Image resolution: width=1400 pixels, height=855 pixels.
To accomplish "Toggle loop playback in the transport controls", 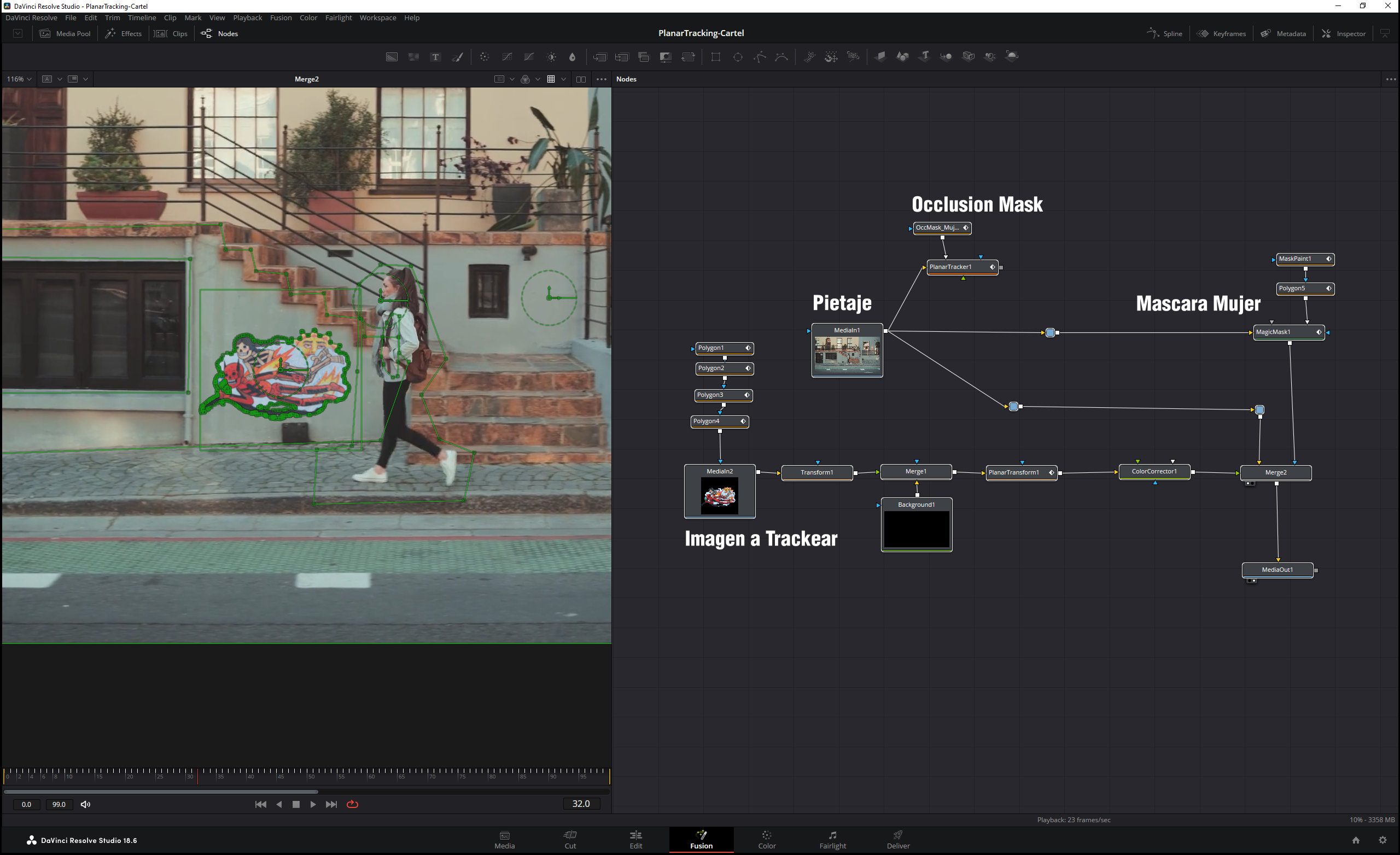I will click(x=352, y=805).
